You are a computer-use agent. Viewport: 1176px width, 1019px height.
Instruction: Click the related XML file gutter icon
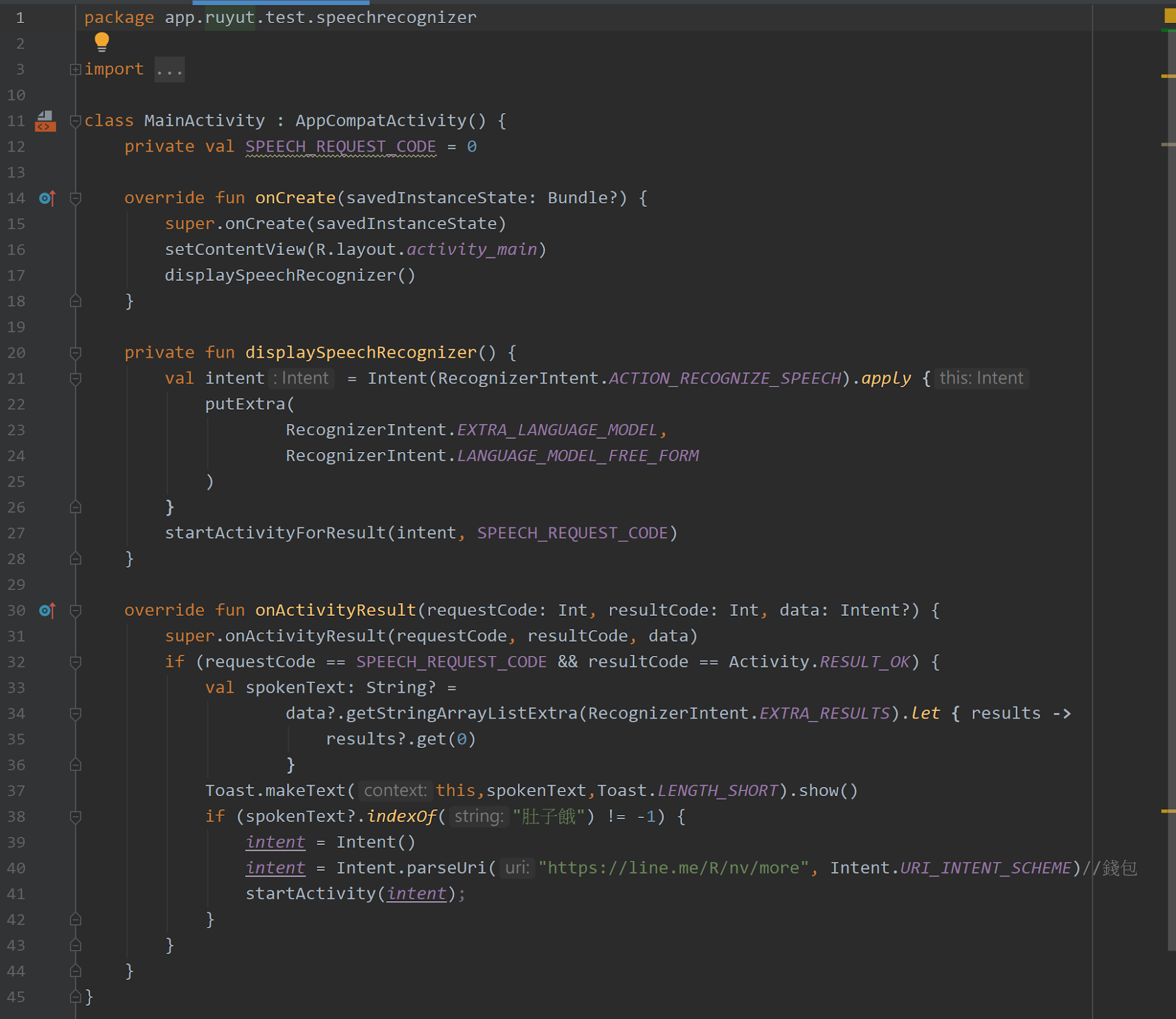45,121
